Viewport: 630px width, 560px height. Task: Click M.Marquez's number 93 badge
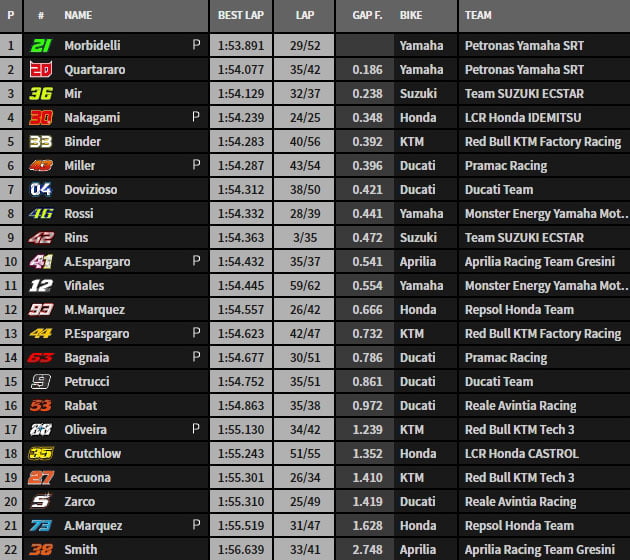(41, 309)
